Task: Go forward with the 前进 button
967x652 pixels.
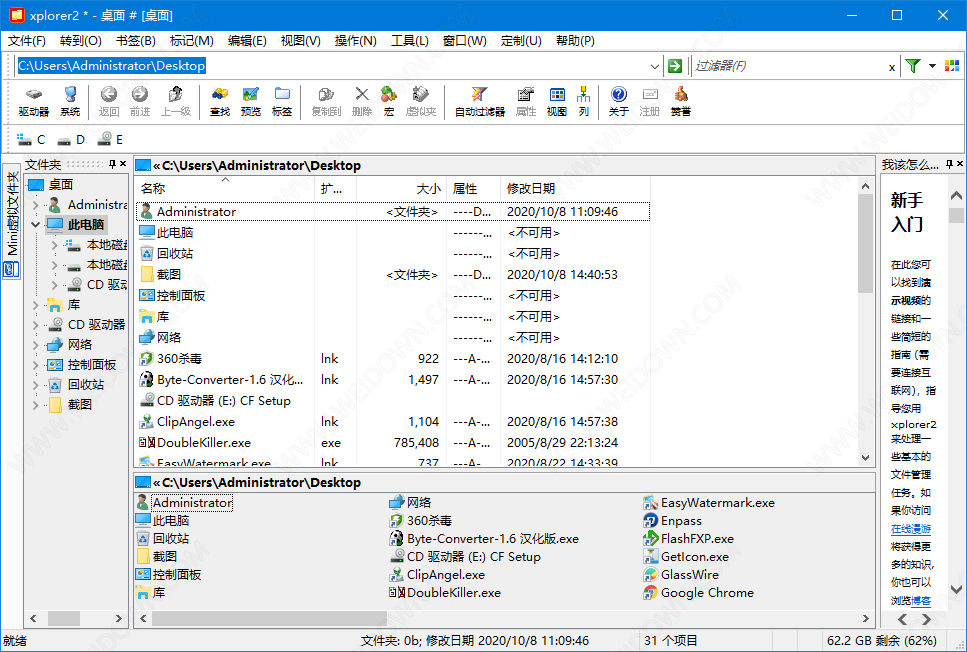Action: point(140,102)
